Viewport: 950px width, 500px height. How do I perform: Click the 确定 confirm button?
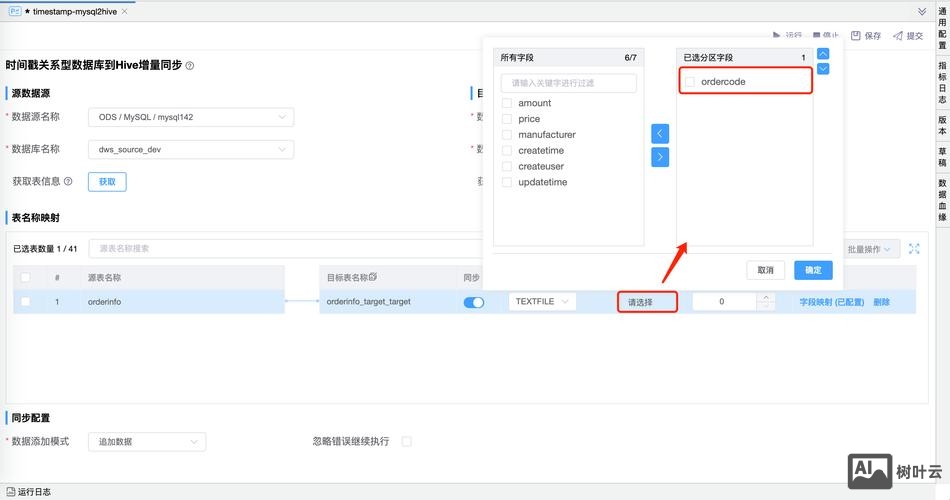813,270
